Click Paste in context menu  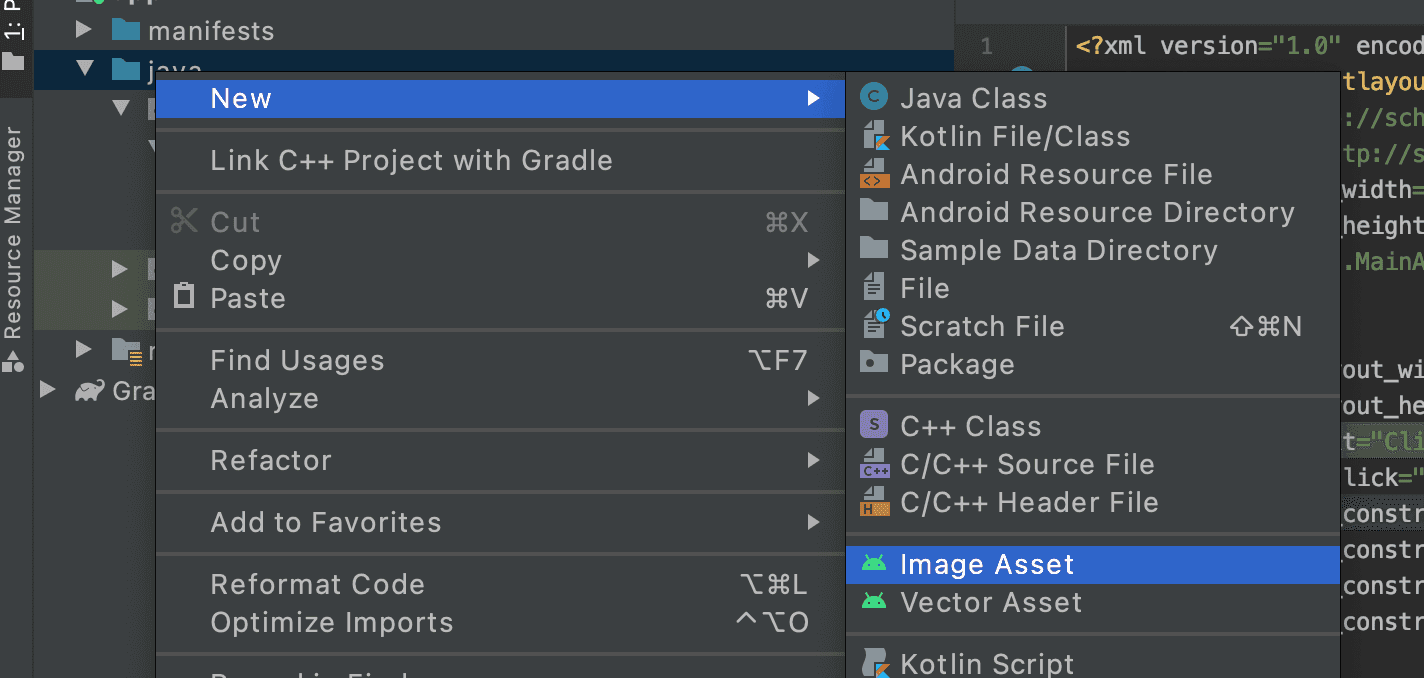247,298
